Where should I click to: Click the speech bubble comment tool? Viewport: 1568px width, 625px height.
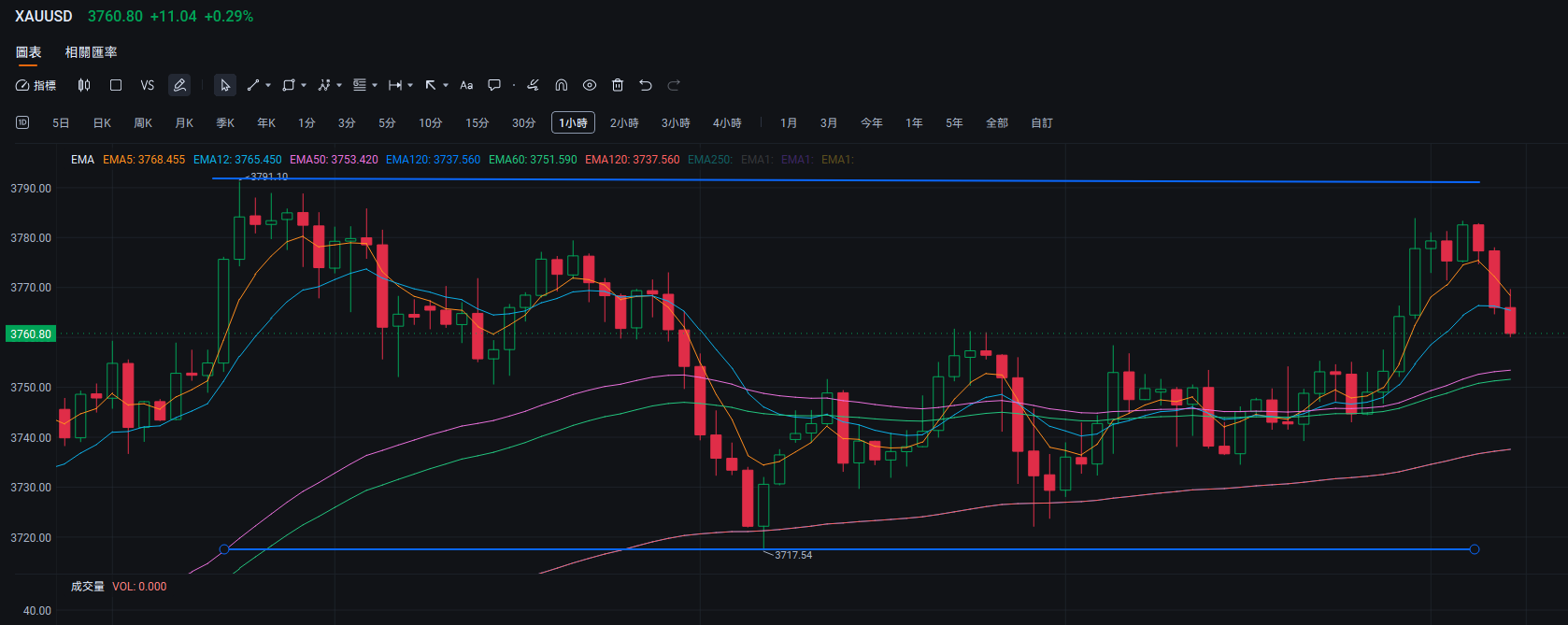pos(494,85)
